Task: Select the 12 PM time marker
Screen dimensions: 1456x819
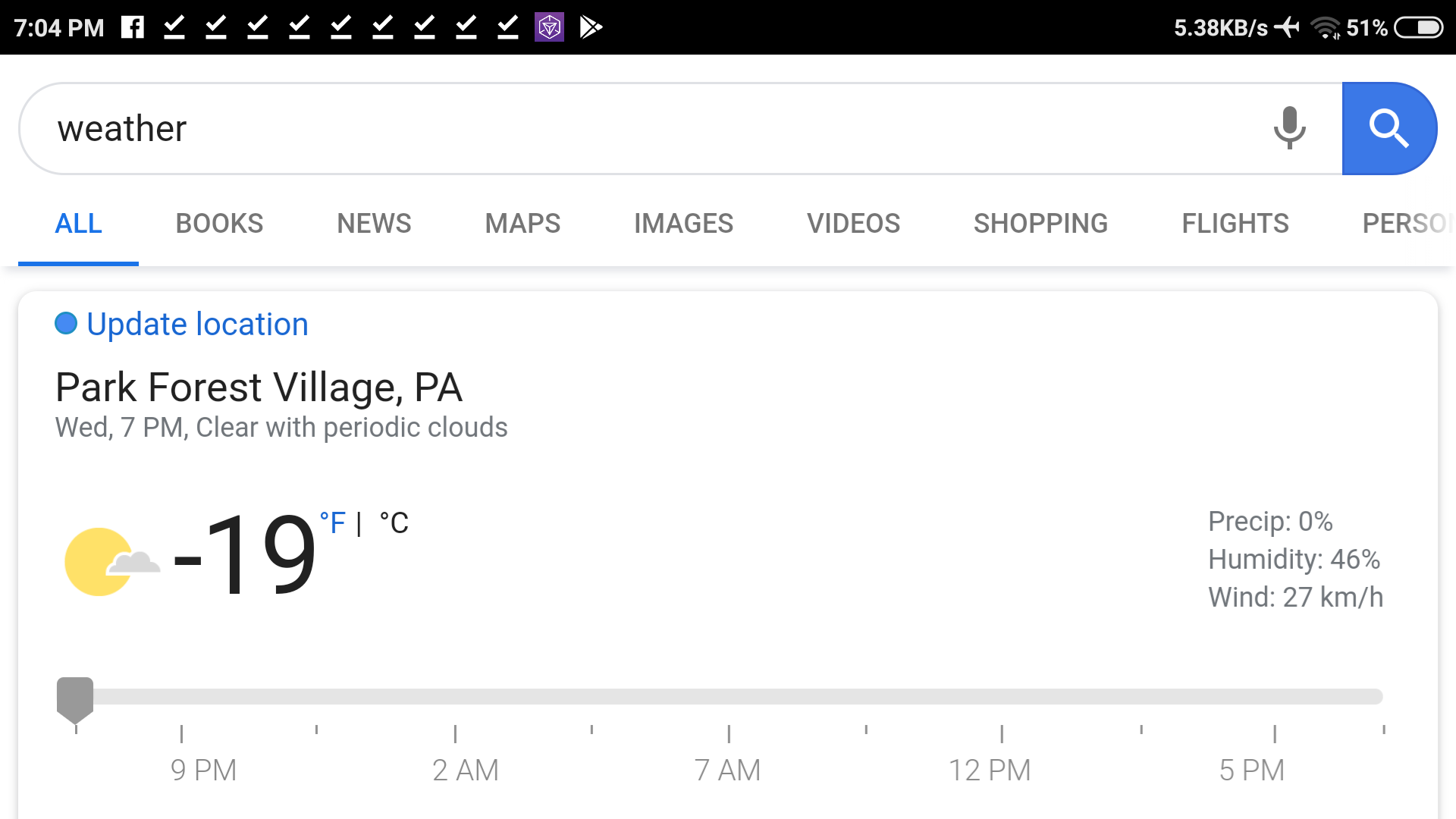Action: click(x=990, y=770)
